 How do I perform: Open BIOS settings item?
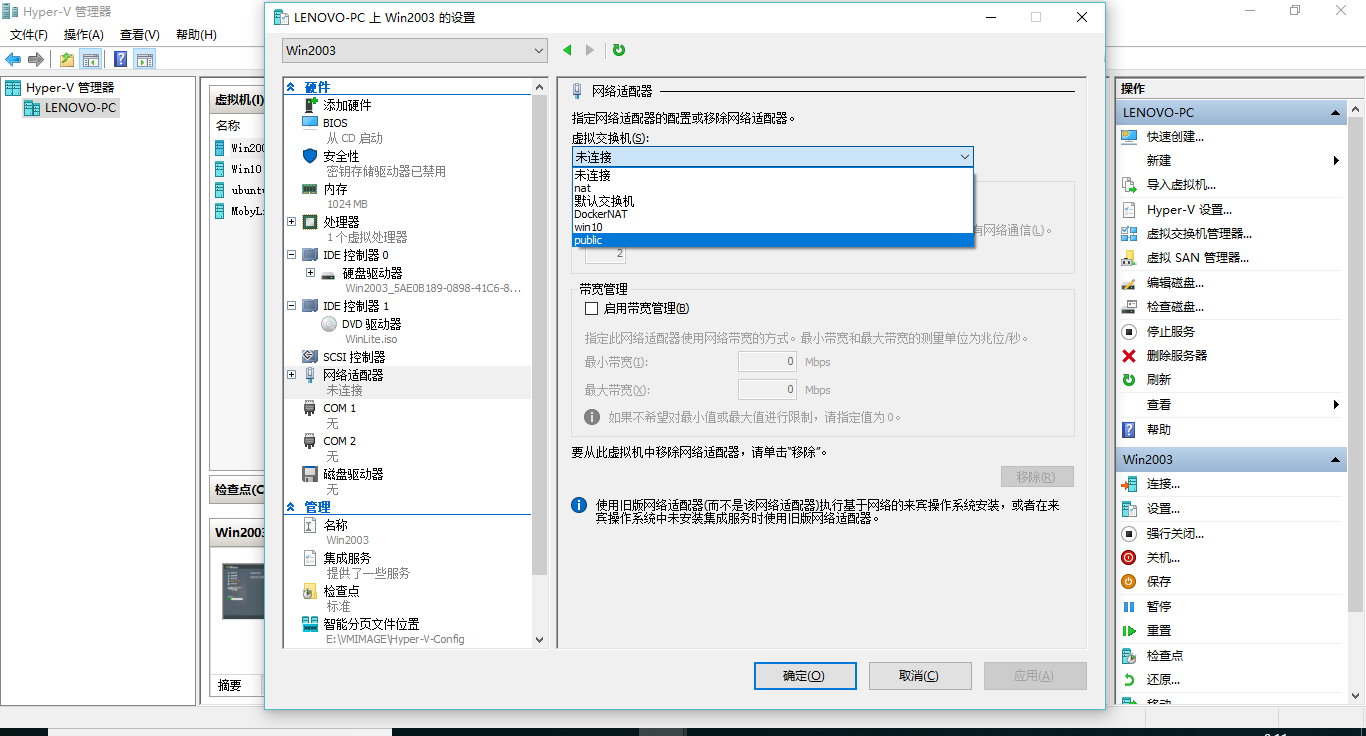coord(335,123)
